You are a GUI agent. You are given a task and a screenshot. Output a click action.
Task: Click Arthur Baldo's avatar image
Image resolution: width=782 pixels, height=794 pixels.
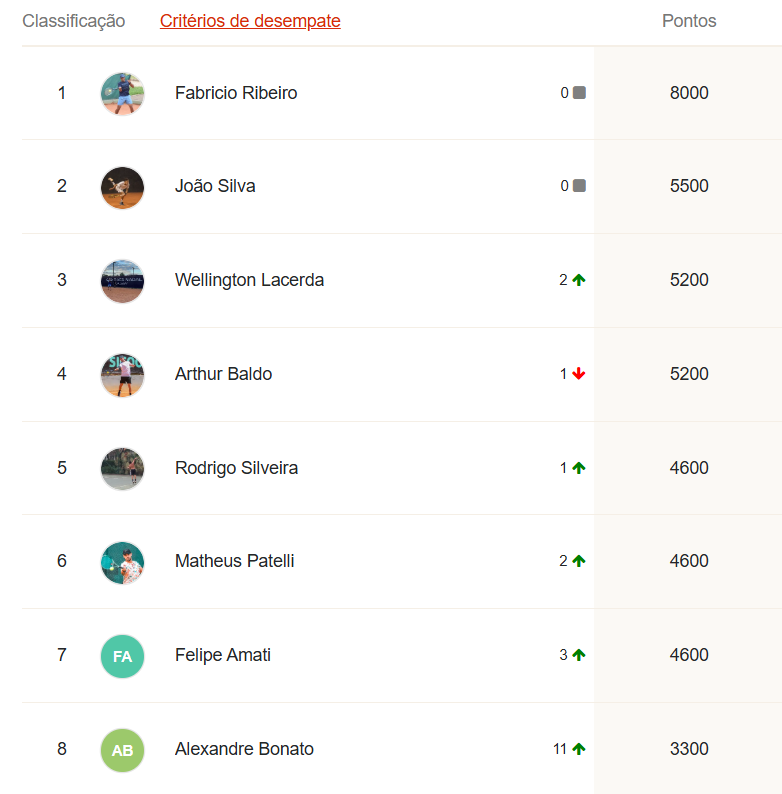[123, 374]
